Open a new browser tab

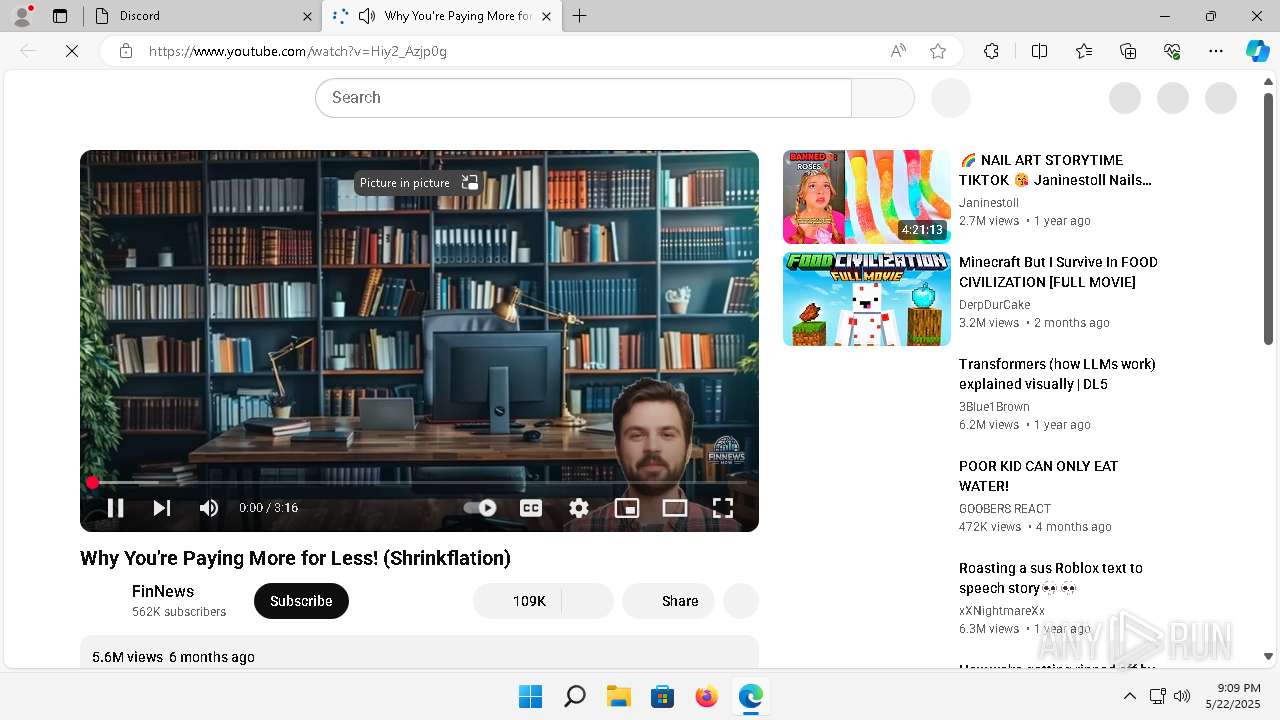(580, 16)
